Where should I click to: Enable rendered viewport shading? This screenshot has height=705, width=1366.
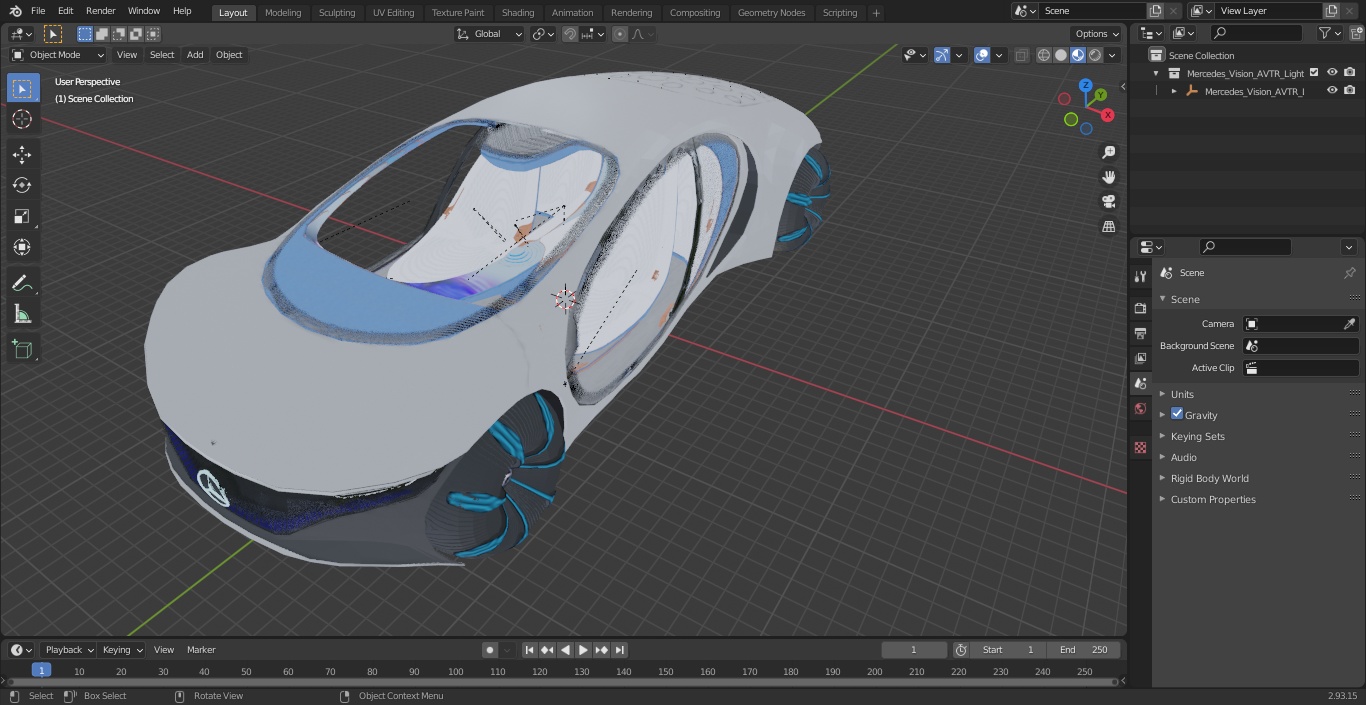1095,55
